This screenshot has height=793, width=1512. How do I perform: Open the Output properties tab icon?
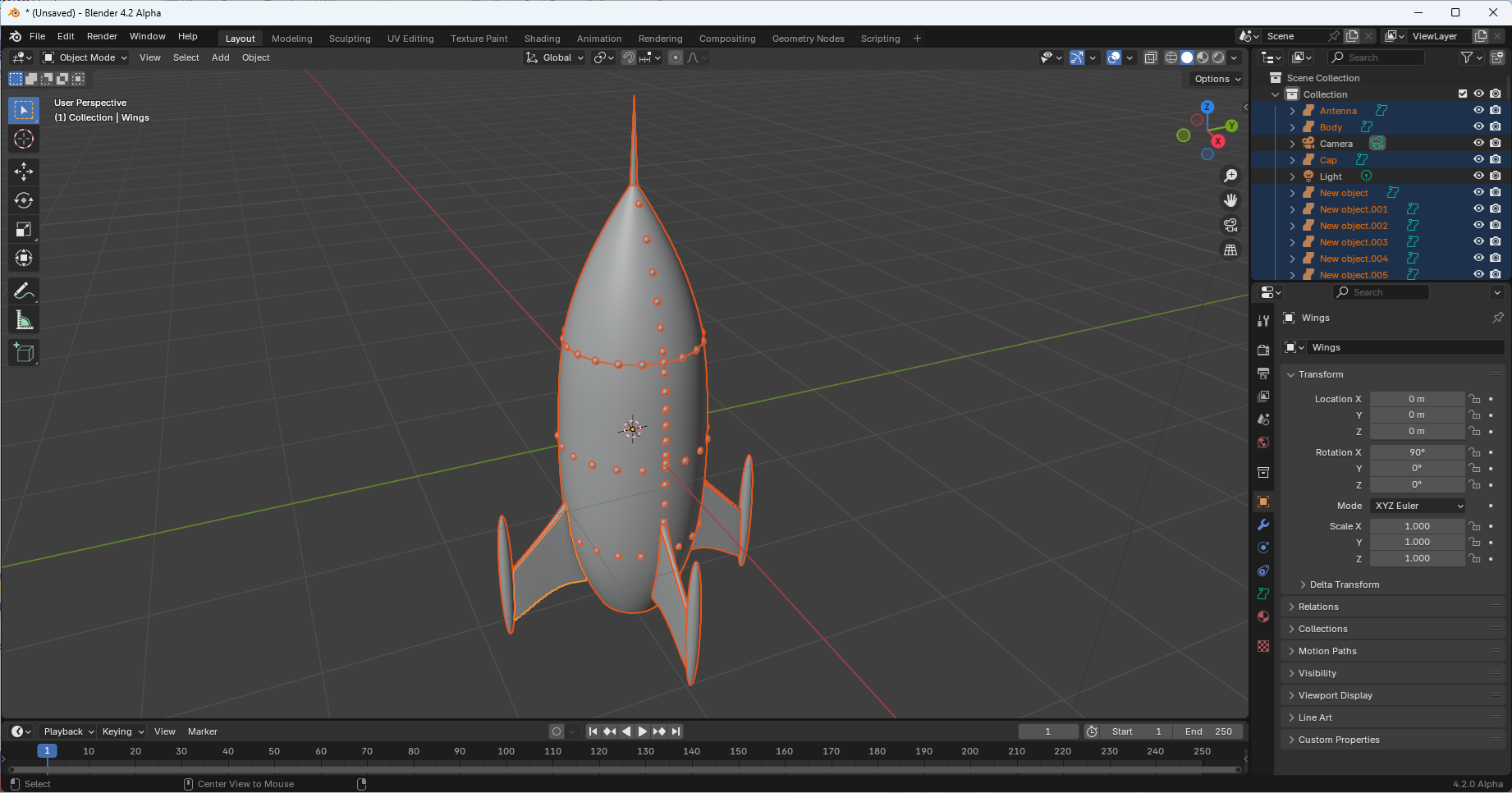coord(1263,374)
